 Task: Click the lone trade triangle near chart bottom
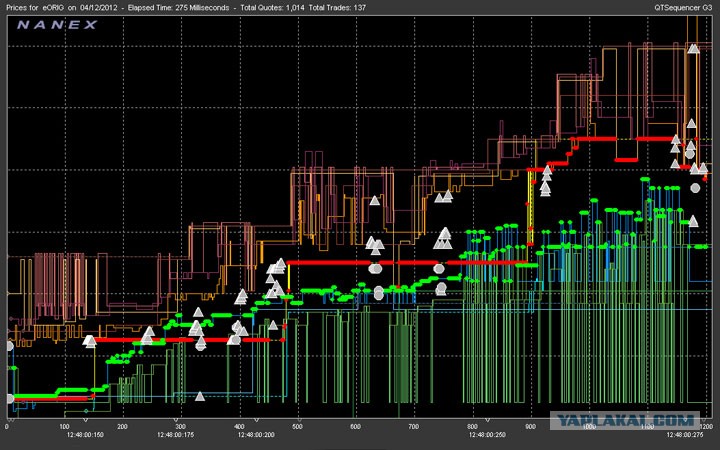200,396
